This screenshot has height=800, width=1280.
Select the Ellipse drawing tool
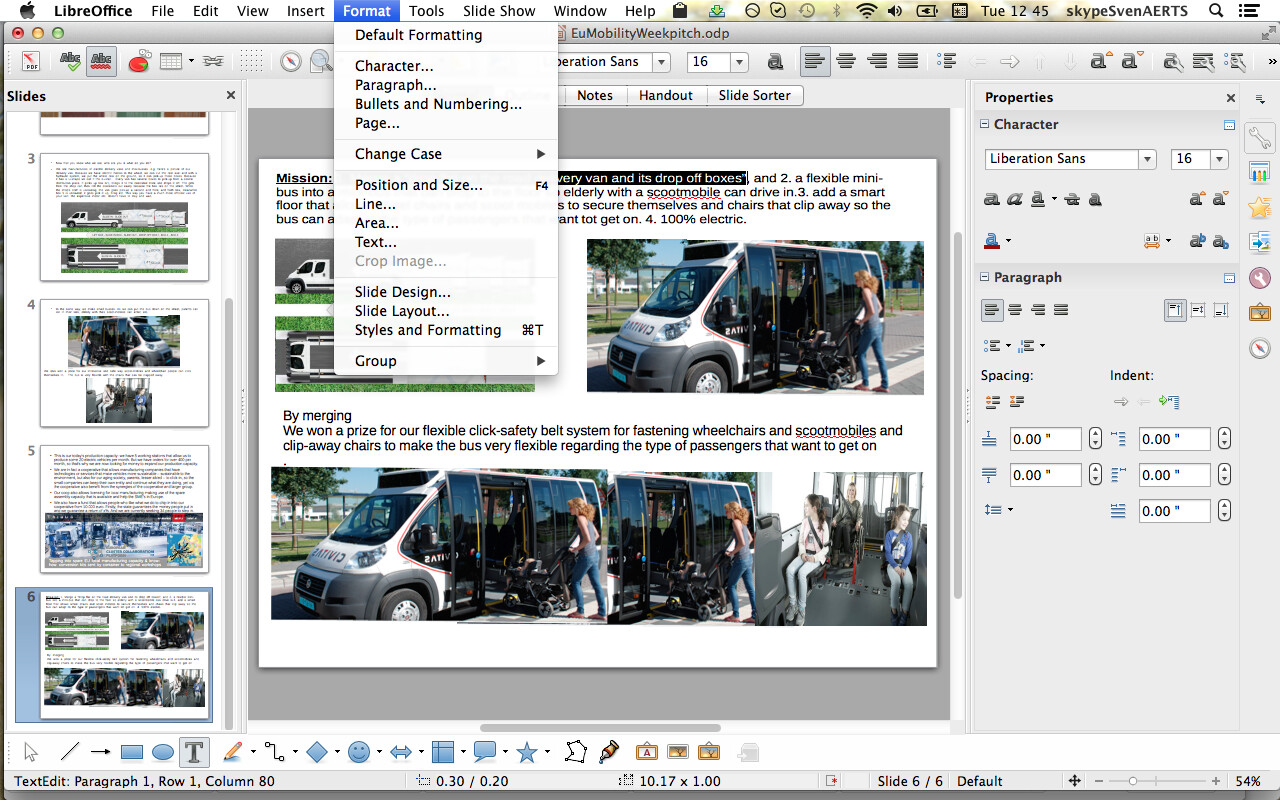(x=164, y=751)
